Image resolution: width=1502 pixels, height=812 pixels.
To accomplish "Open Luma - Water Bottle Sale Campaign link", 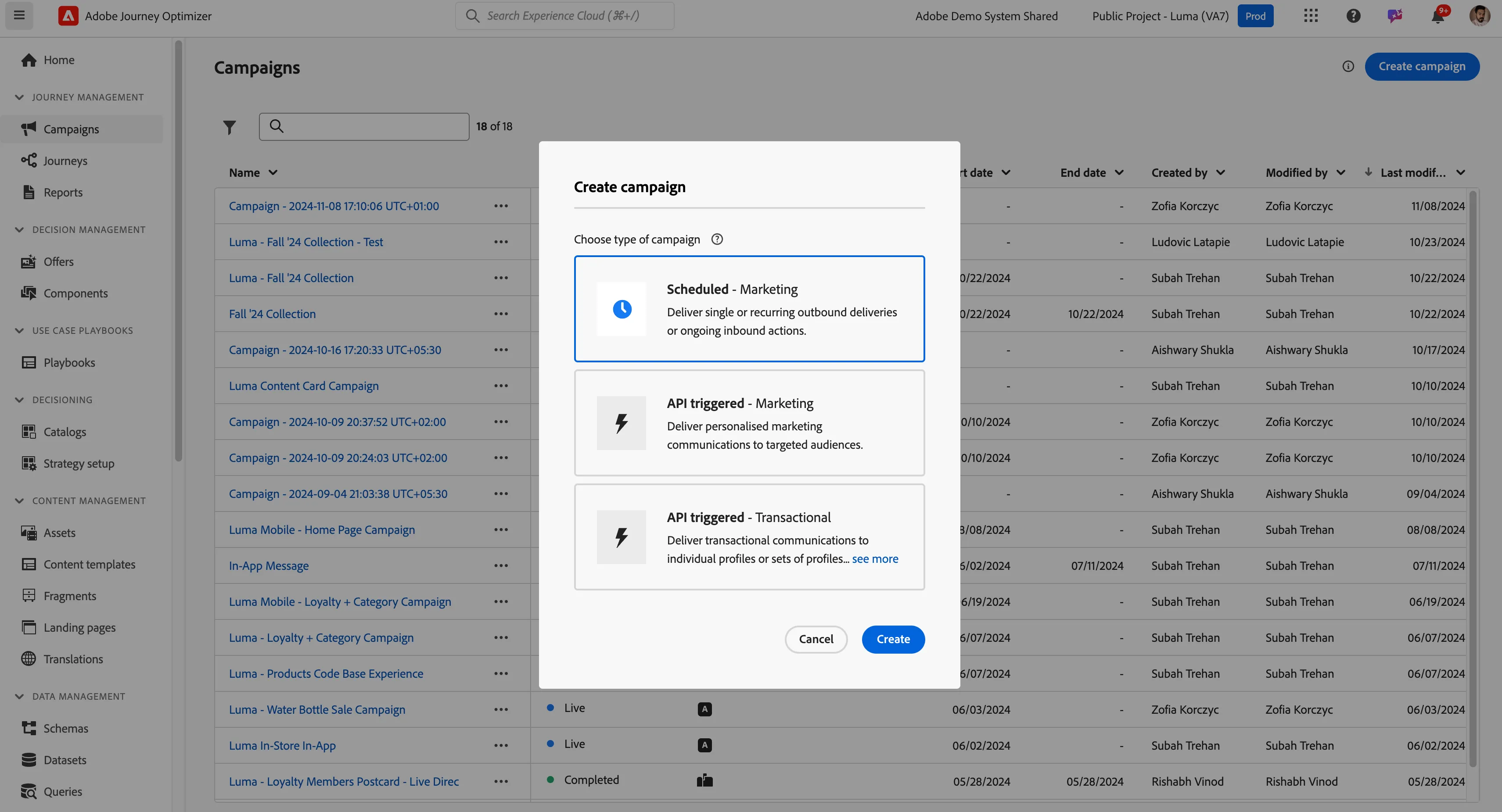I will coord(316,709).
